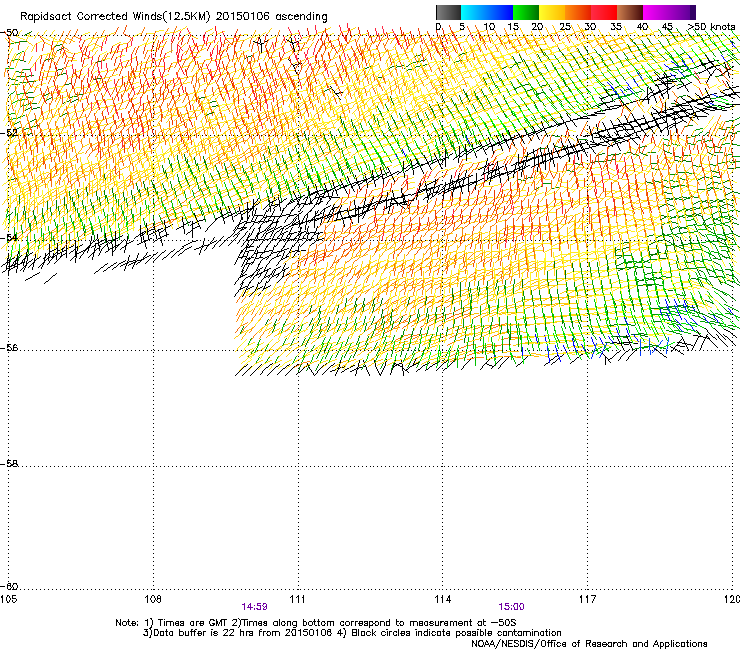The width and height of the screenshot is (740, 650).
Task: Click the 111 longitude axis label
Action: tap(297, 599)
